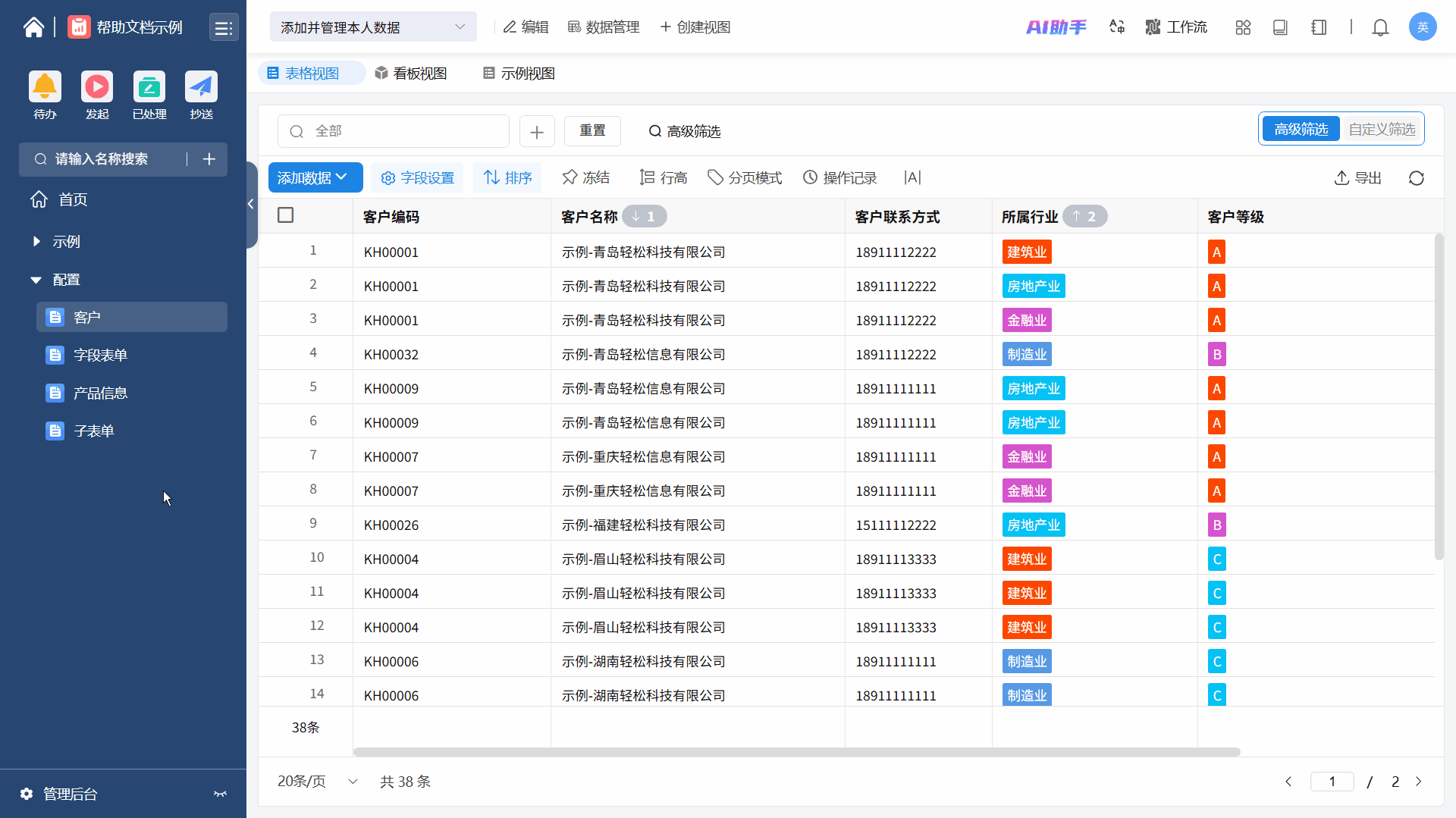Export data with 导出
1456x818 pixels.
1357,177
